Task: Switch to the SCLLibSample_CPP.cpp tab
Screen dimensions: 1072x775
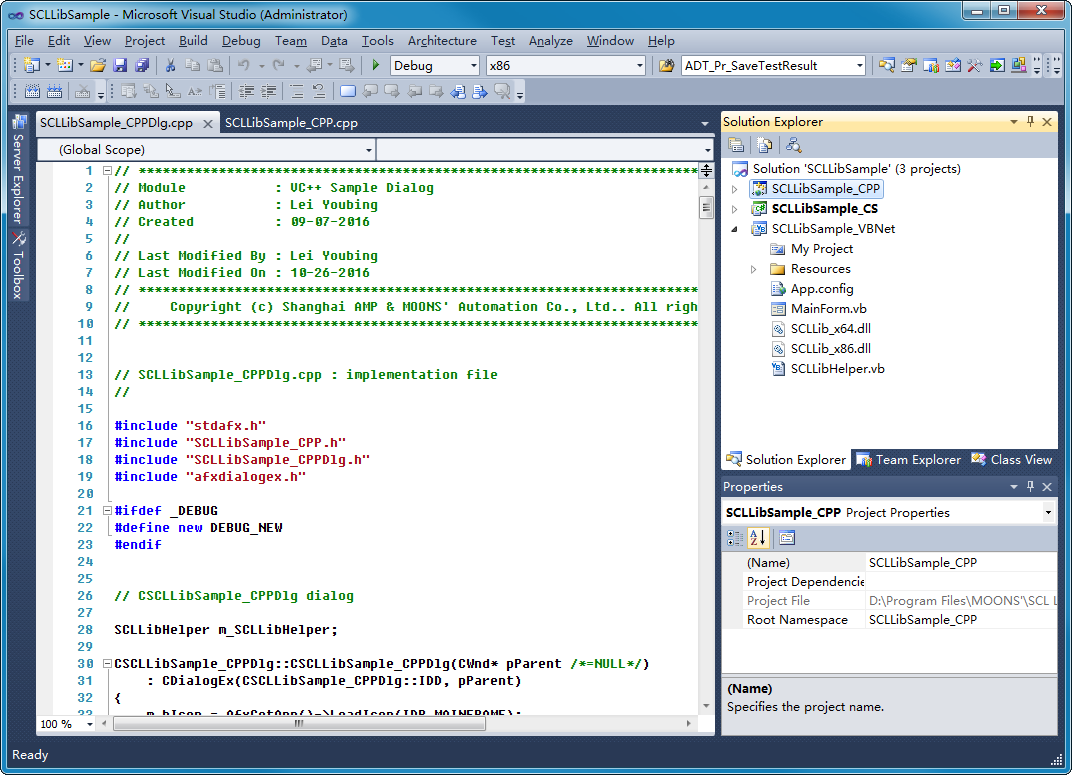Action: (x=291, y=123)
